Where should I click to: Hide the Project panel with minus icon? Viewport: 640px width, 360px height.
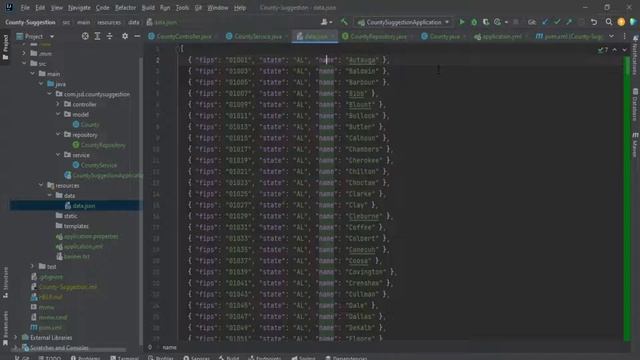pyautogui.click(x=137, y=36)
